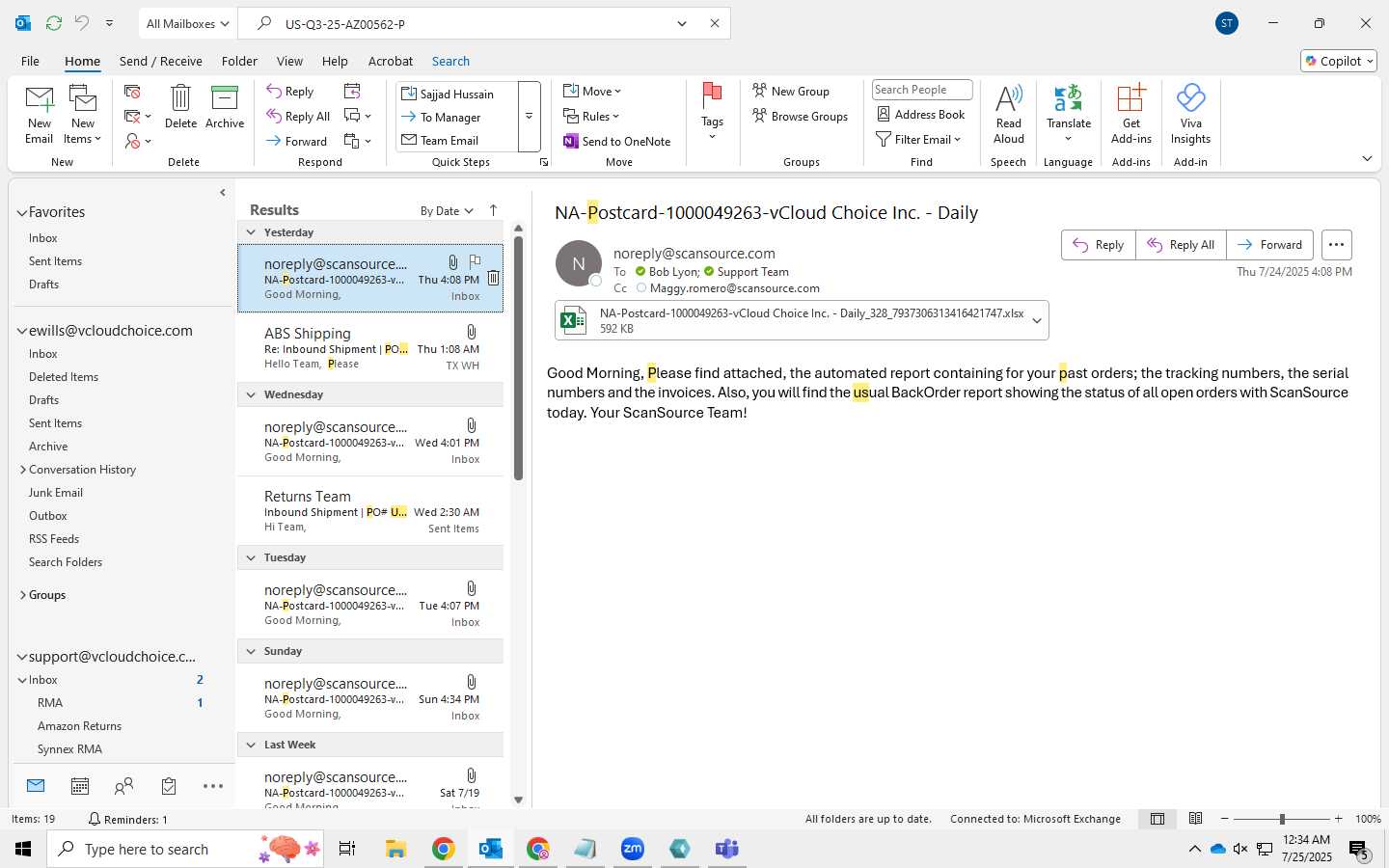The height and width of the screenshot is (868, 1389).
Task: Open File Explorer from the taskbar
Action: click(x=395, y=849)
